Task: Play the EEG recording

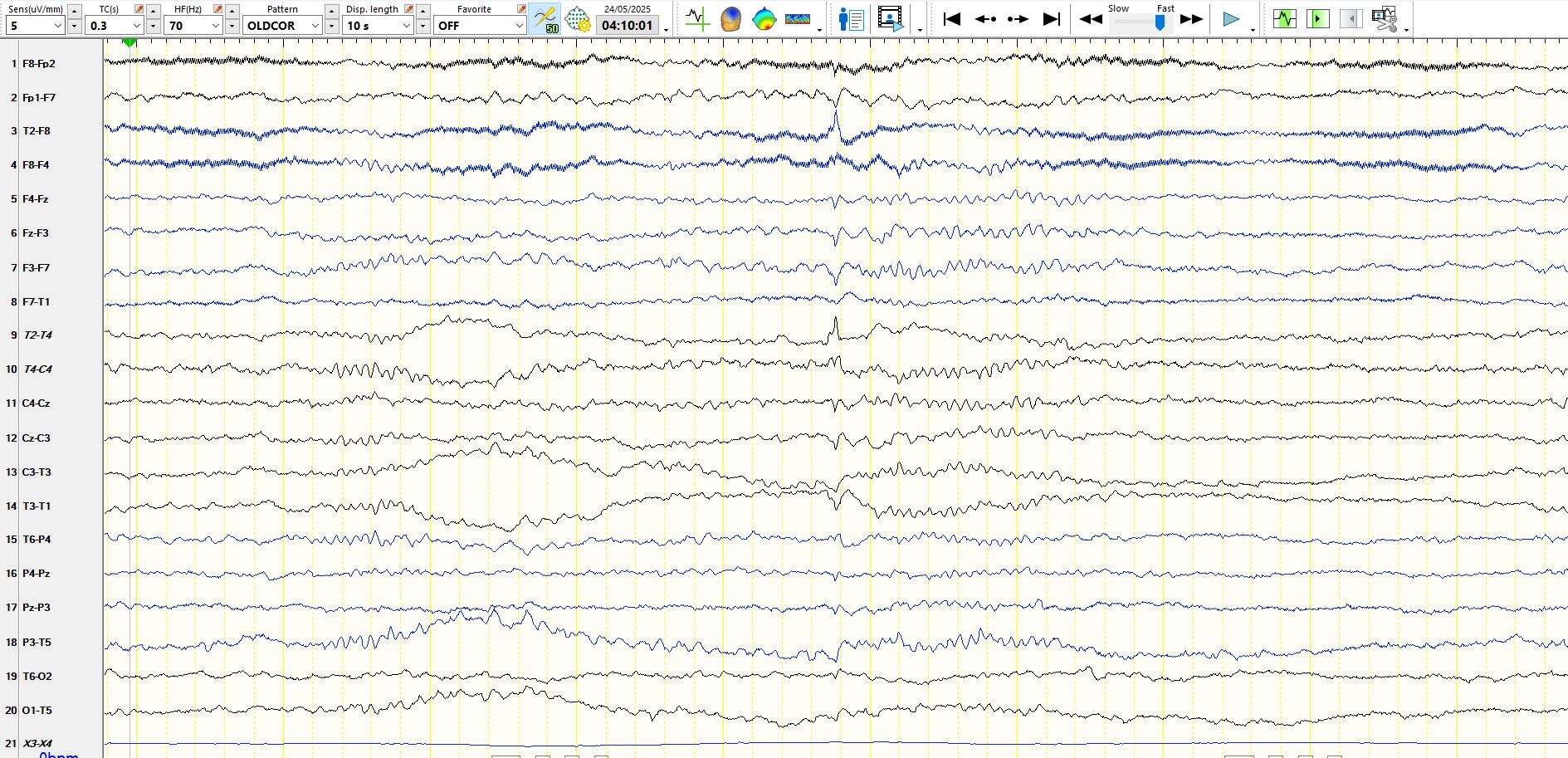Action: tap(1232, 19)
